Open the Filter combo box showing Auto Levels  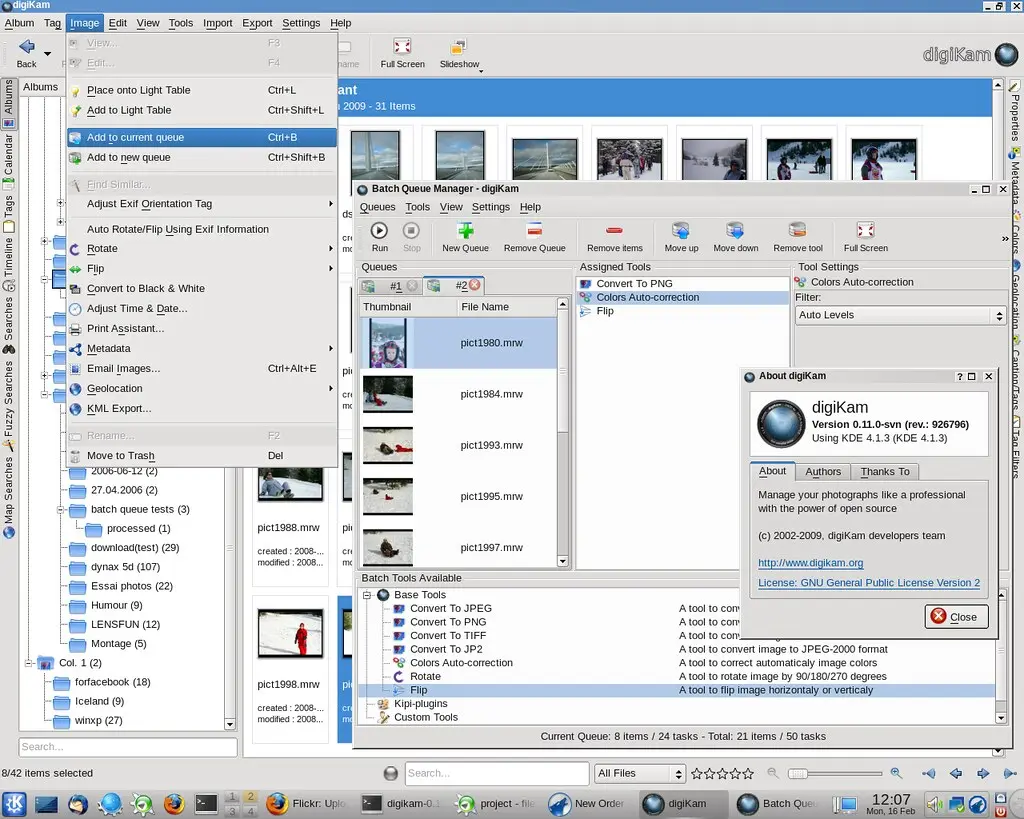[x=900, y=315]
